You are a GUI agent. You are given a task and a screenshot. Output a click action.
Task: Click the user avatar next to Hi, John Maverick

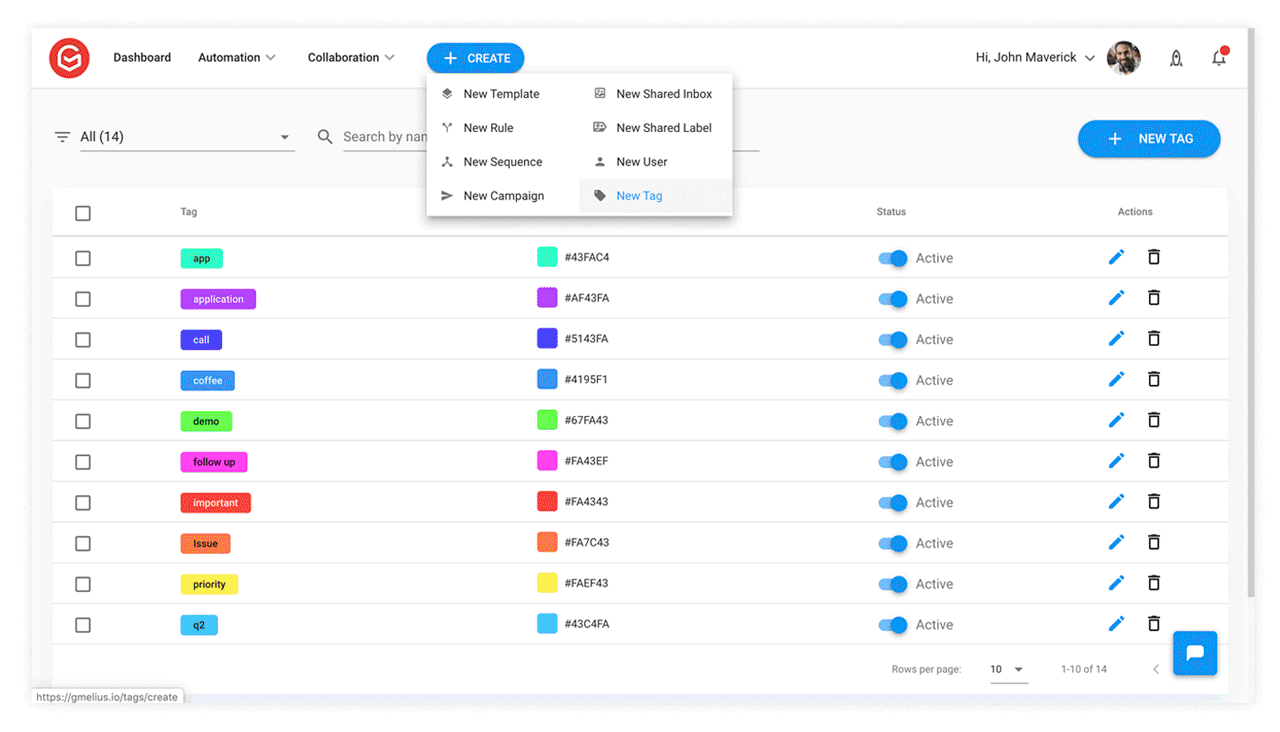[1123, 58]
